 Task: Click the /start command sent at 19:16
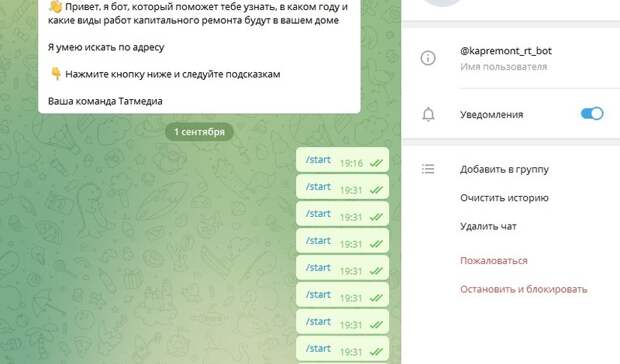click(x=318, y=160)
